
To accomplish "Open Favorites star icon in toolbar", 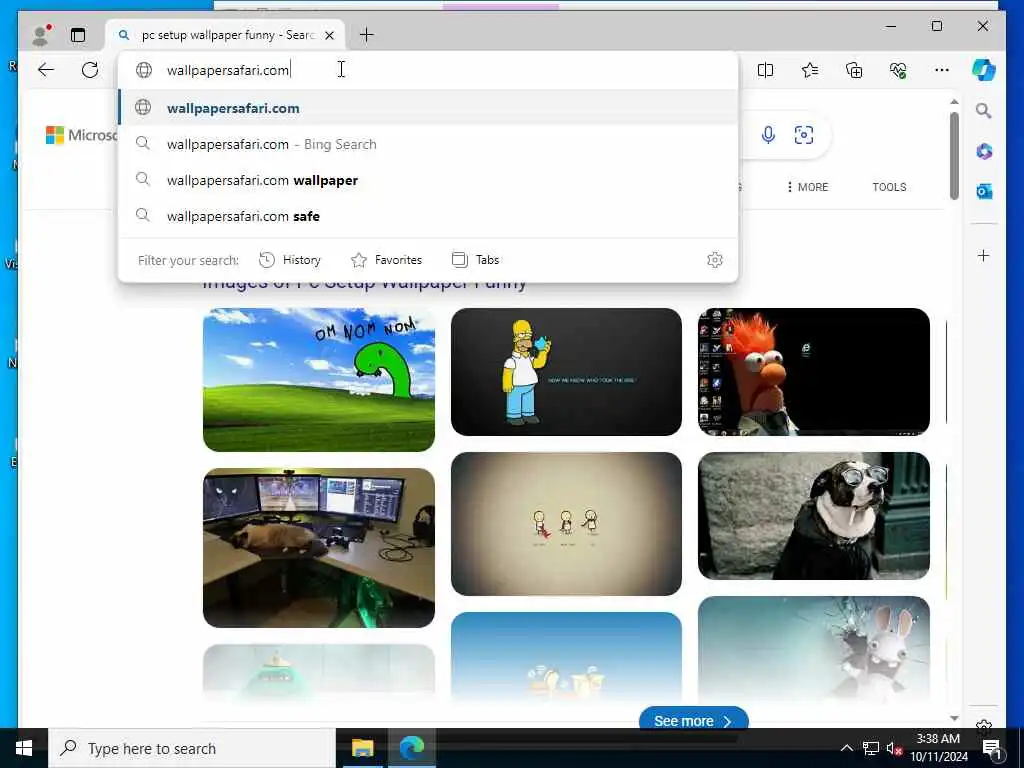I will (810, 70).
